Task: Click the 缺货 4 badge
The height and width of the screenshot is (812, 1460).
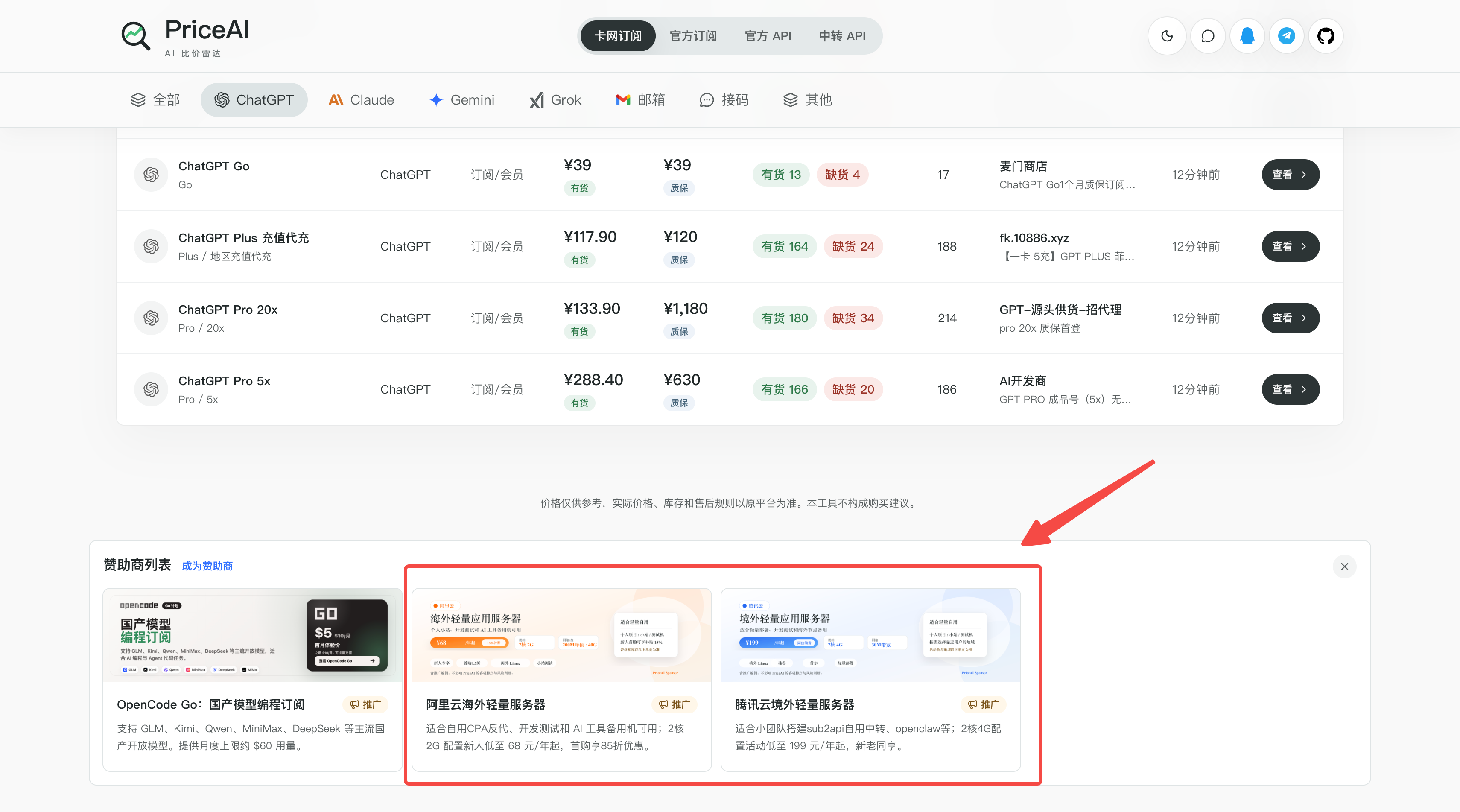Action: 842,175
